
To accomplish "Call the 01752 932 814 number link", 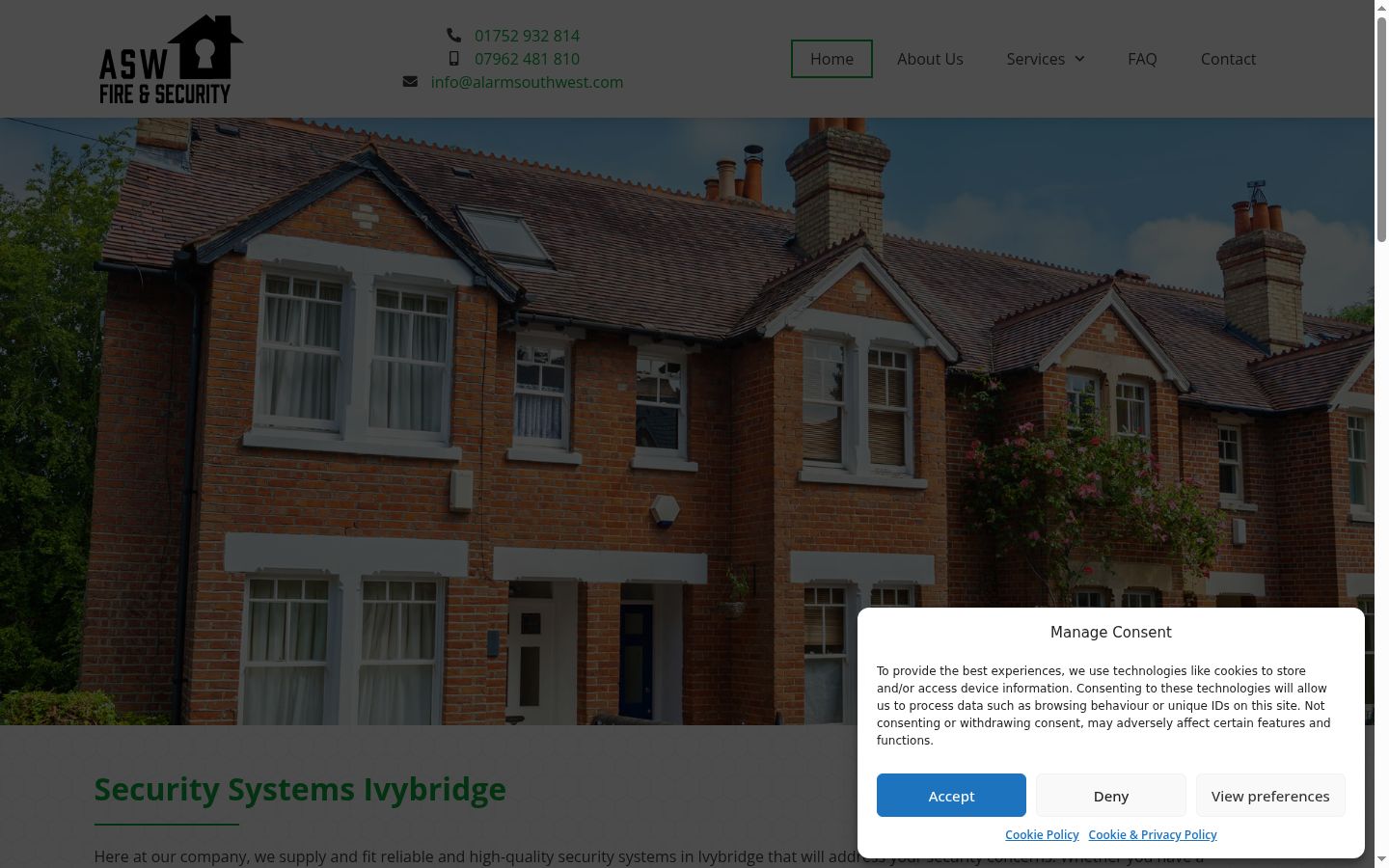I will (527, 36).
